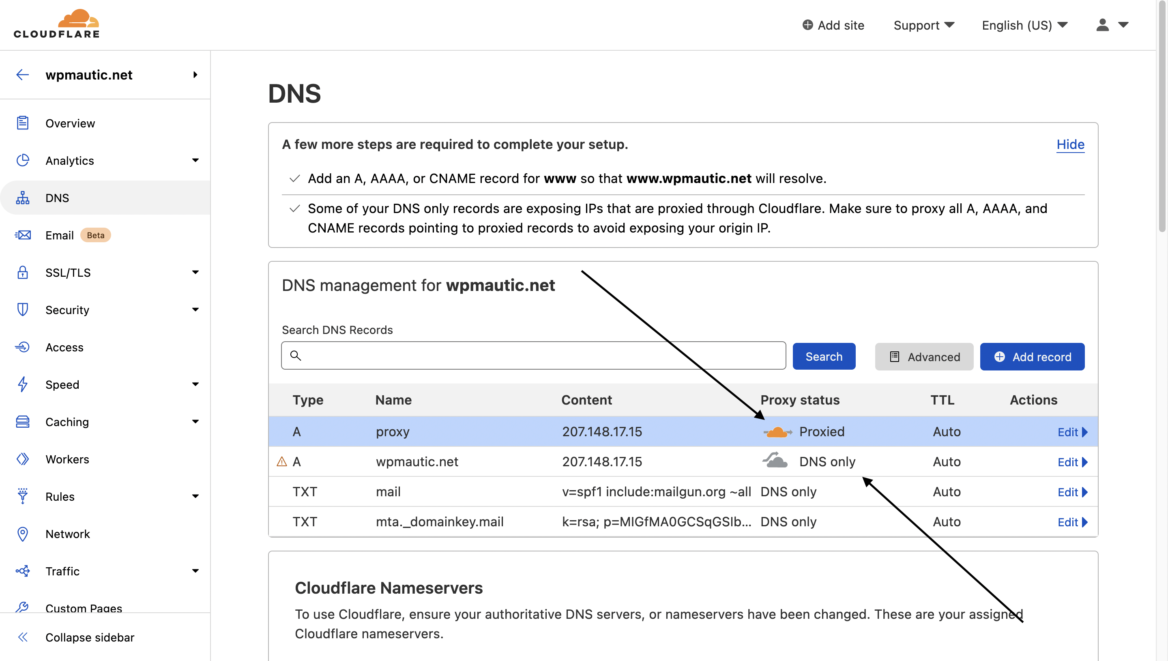The image size is (1168, 661).
Task: Select the Access icon in sidebar
Action: click(x=20, y=347)
